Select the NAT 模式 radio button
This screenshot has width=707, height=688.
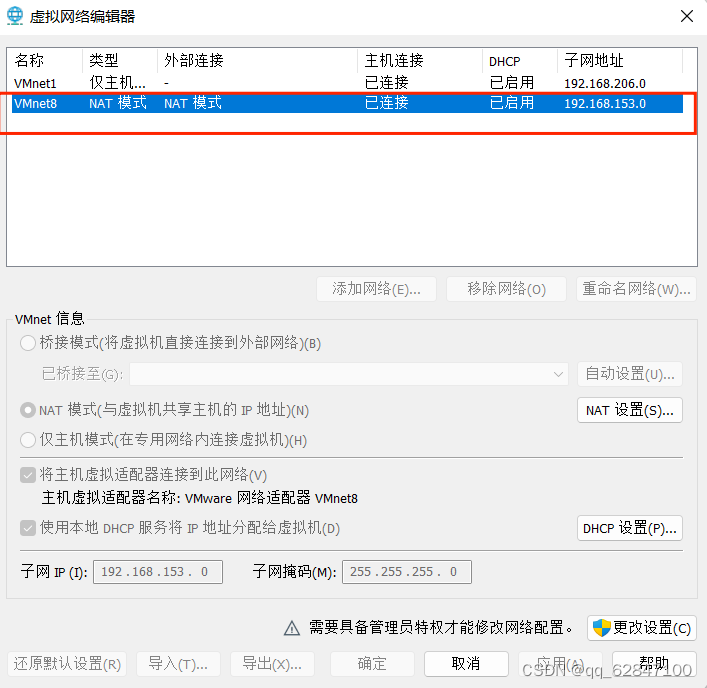tap(28, 410)
